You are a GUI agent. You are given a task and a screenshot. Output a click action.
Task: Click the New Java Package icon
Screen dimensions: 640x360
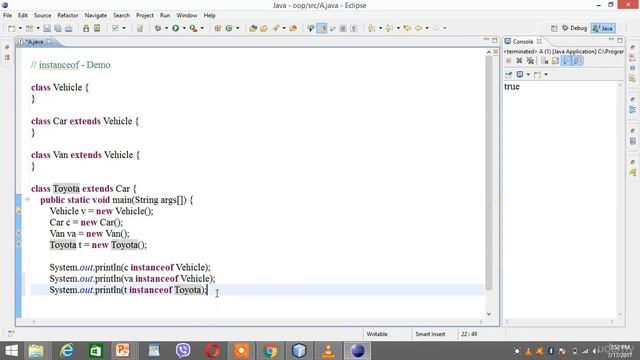point(218,28)
